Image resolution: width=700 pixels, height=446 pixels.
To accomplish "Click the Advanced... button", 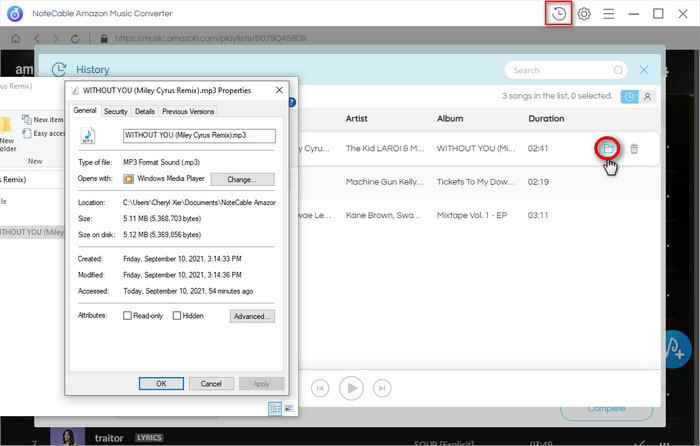I will coord(252,316).
